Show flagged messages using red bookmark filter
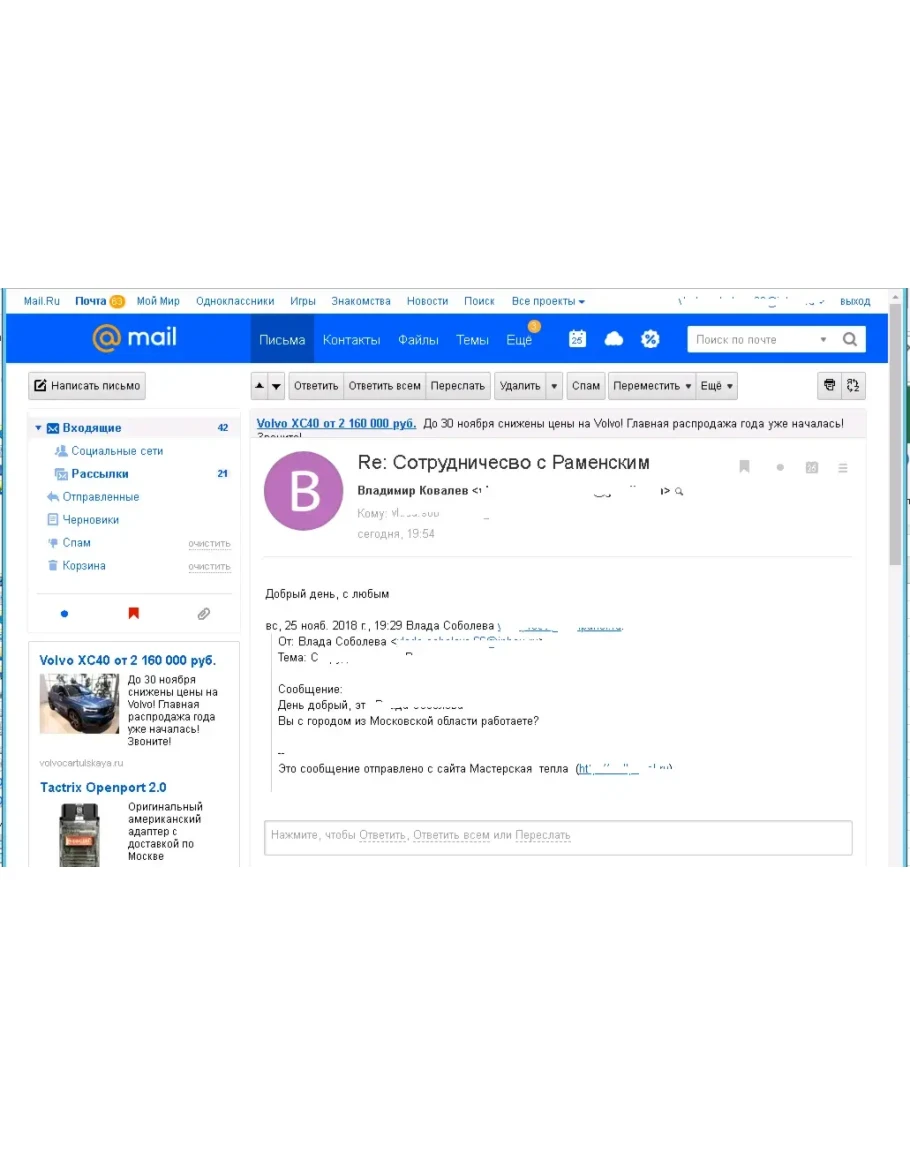The height and width of the screenshot is (1155, 910). [x=133, y=613]
